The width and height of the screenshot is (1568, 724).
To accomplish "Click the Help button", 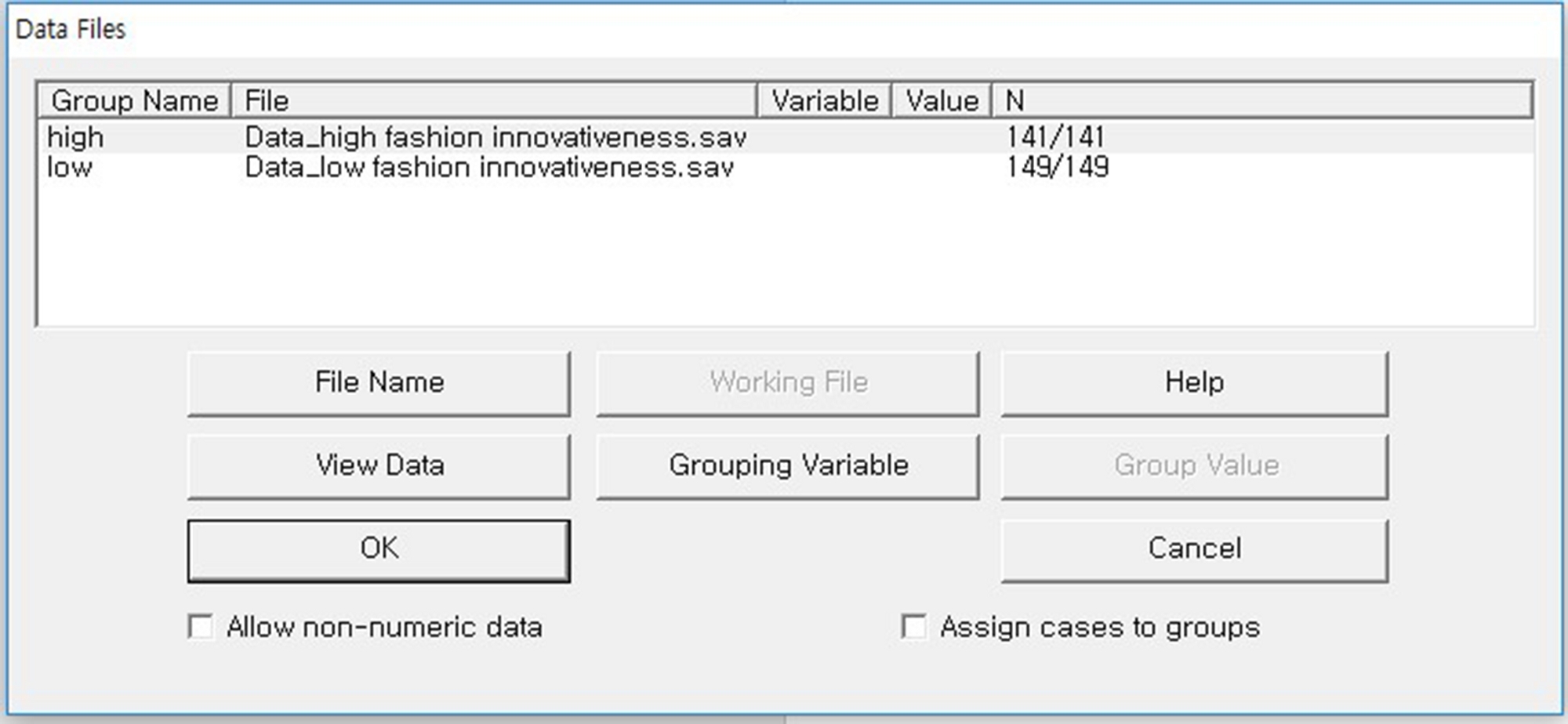I will (x=1194, y=383).
